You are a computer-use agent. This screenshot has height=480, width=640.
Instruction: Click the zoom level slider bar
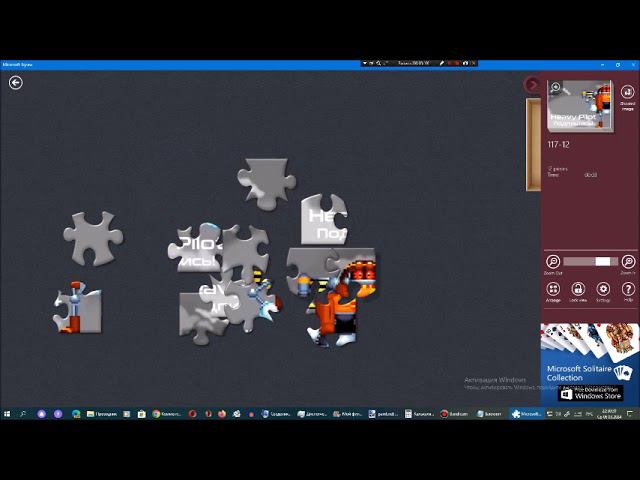pos(591,262)
